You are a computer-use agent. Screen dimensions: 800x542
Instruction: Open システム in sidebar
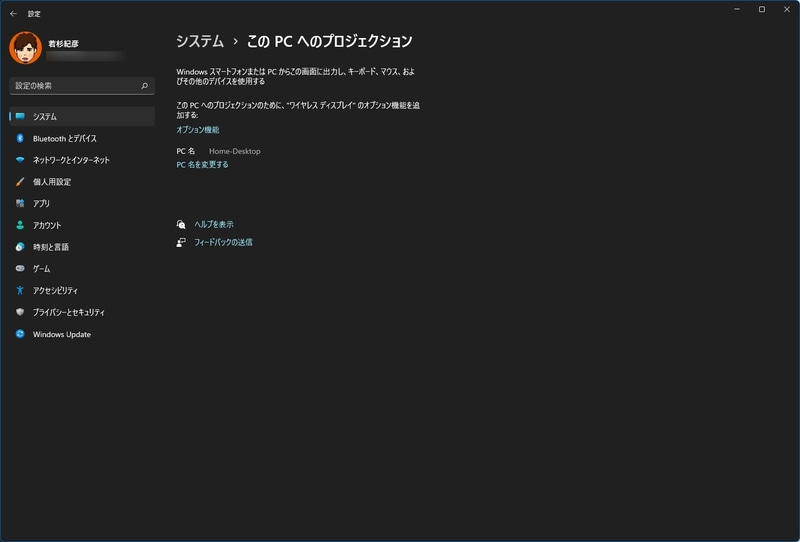click(82, 116)
